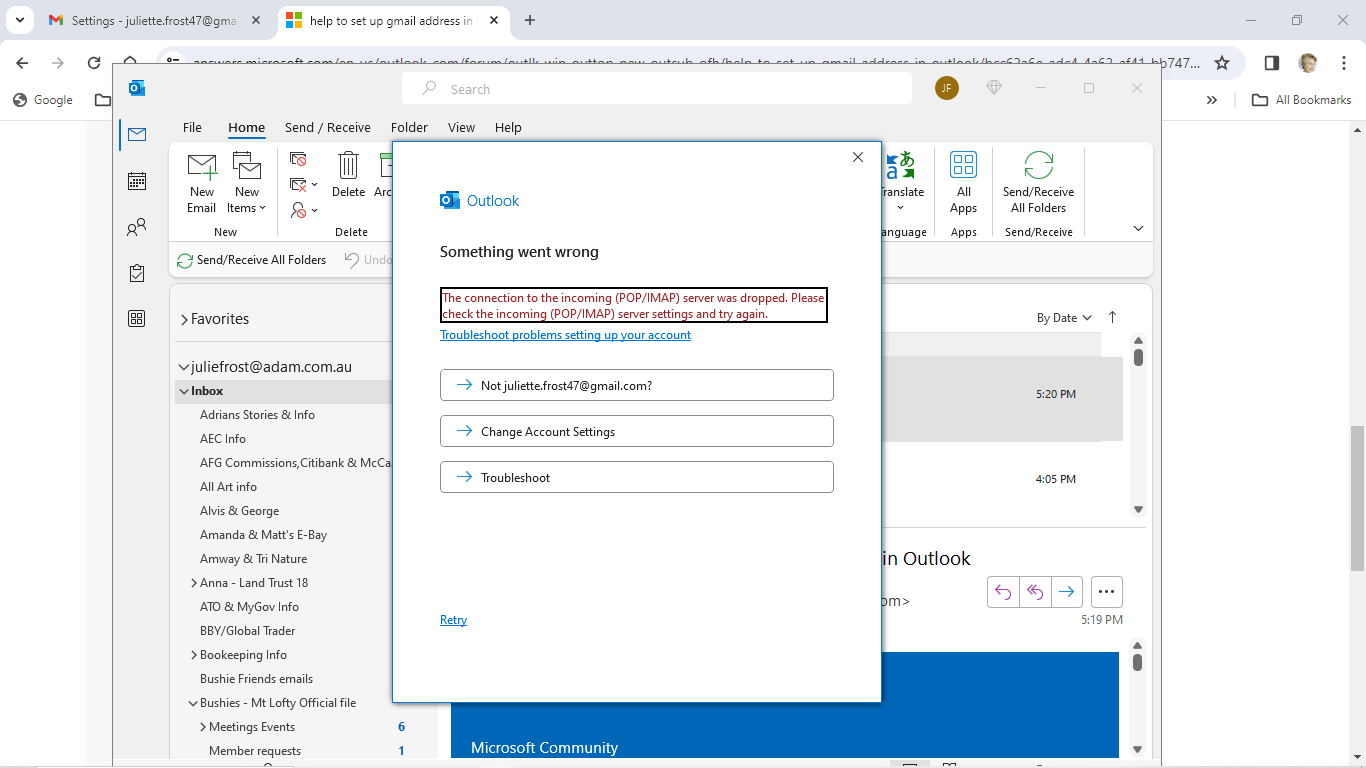Open Chrome's side panel icon

[x=1272, y=62]
